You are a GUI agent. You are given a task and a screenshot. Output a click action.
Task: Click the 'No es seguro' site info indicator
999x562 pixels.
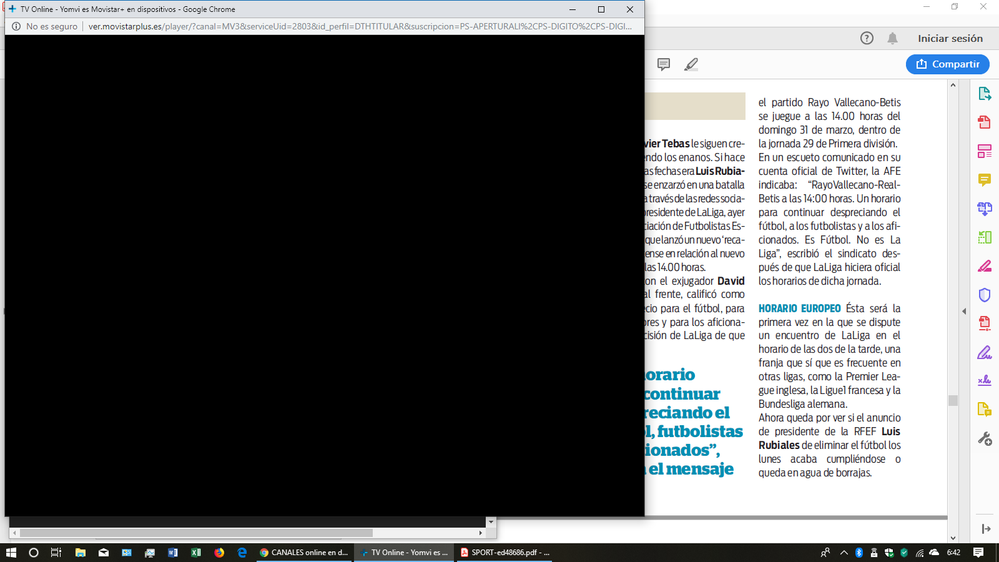coord(45,26)
